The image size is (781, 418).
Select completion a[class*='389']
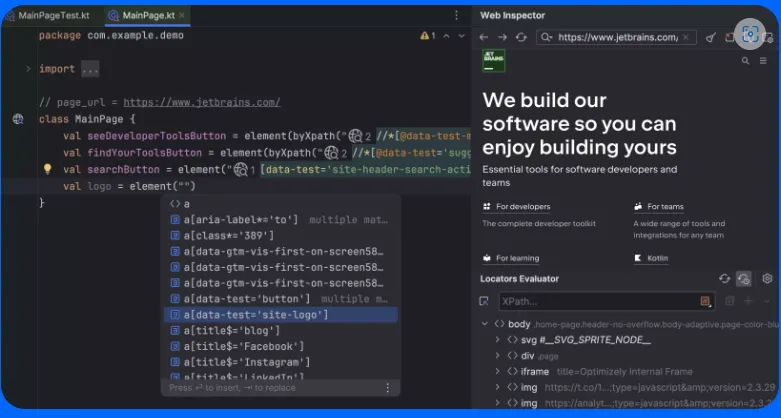[x=281, y=235]
